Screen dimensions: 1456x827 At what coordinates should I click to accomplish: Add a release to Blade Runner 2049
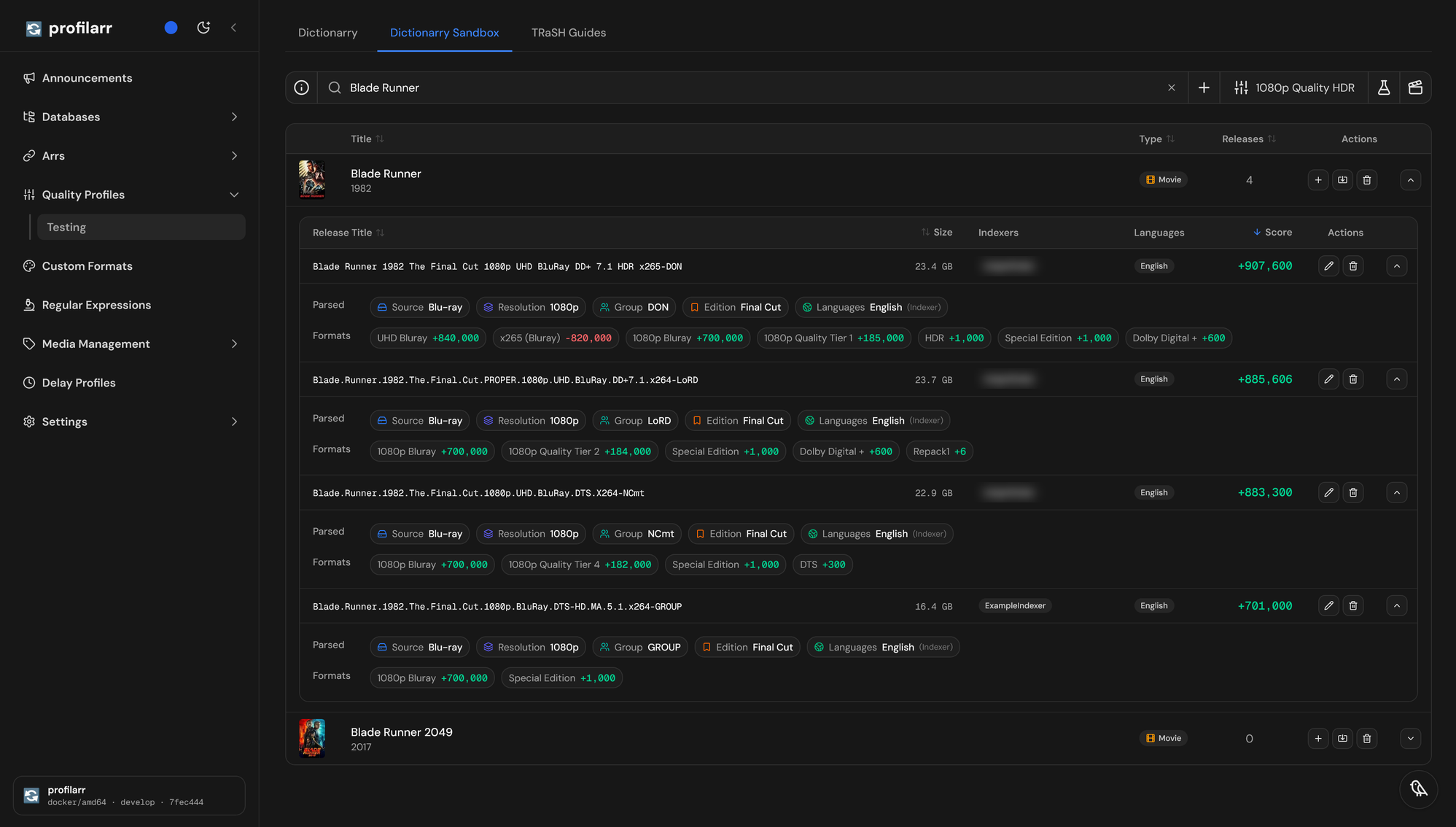click(x=1318, y=739)
